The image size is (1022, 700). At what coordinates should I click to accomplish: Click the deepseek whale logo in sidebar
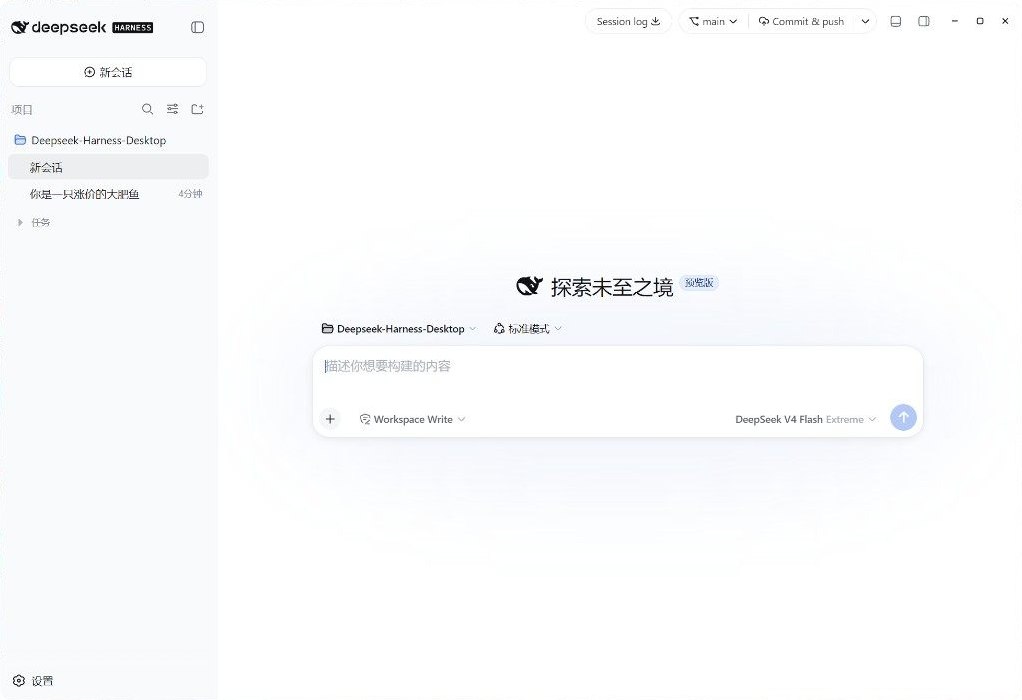tap(20, 27)
